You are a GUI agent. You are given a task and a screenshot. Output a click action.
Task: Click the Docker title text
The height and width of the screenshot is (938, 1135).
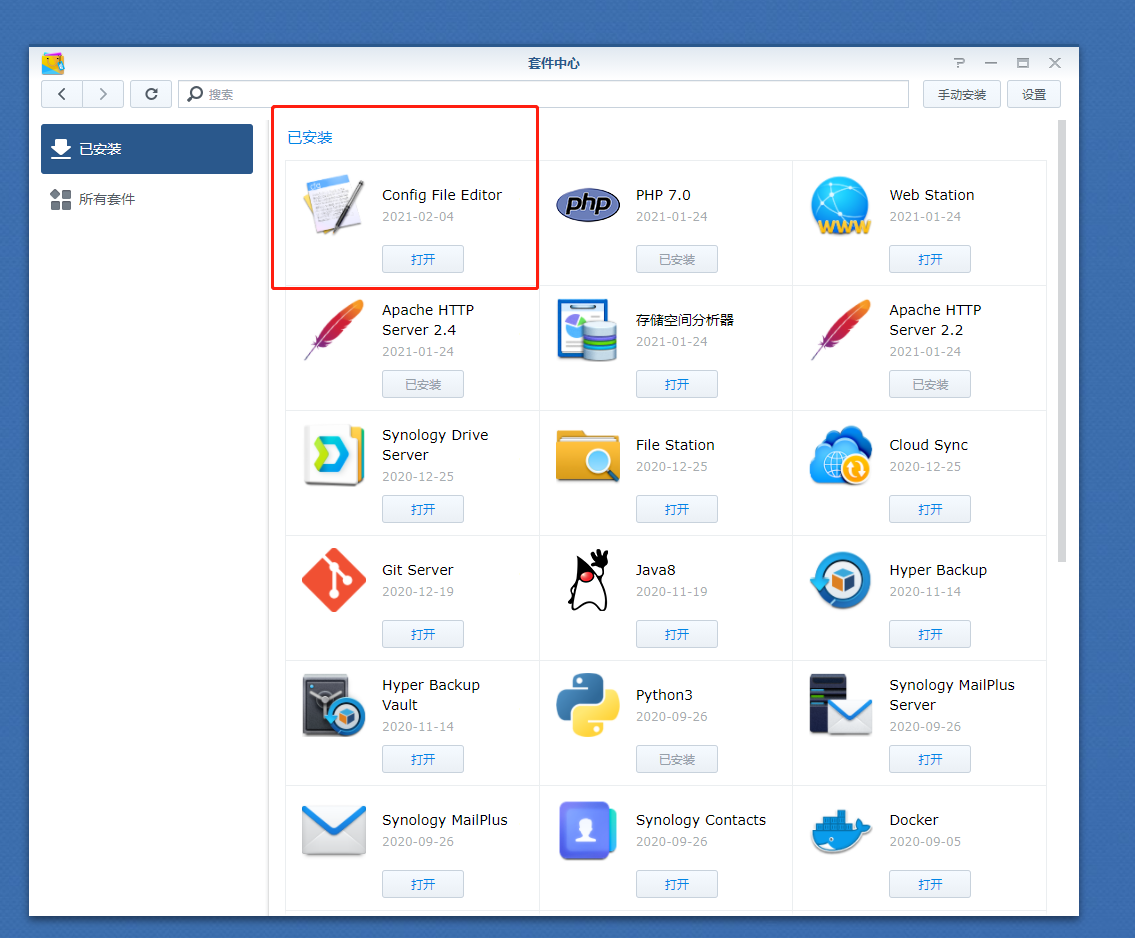(x=914, y=820)
